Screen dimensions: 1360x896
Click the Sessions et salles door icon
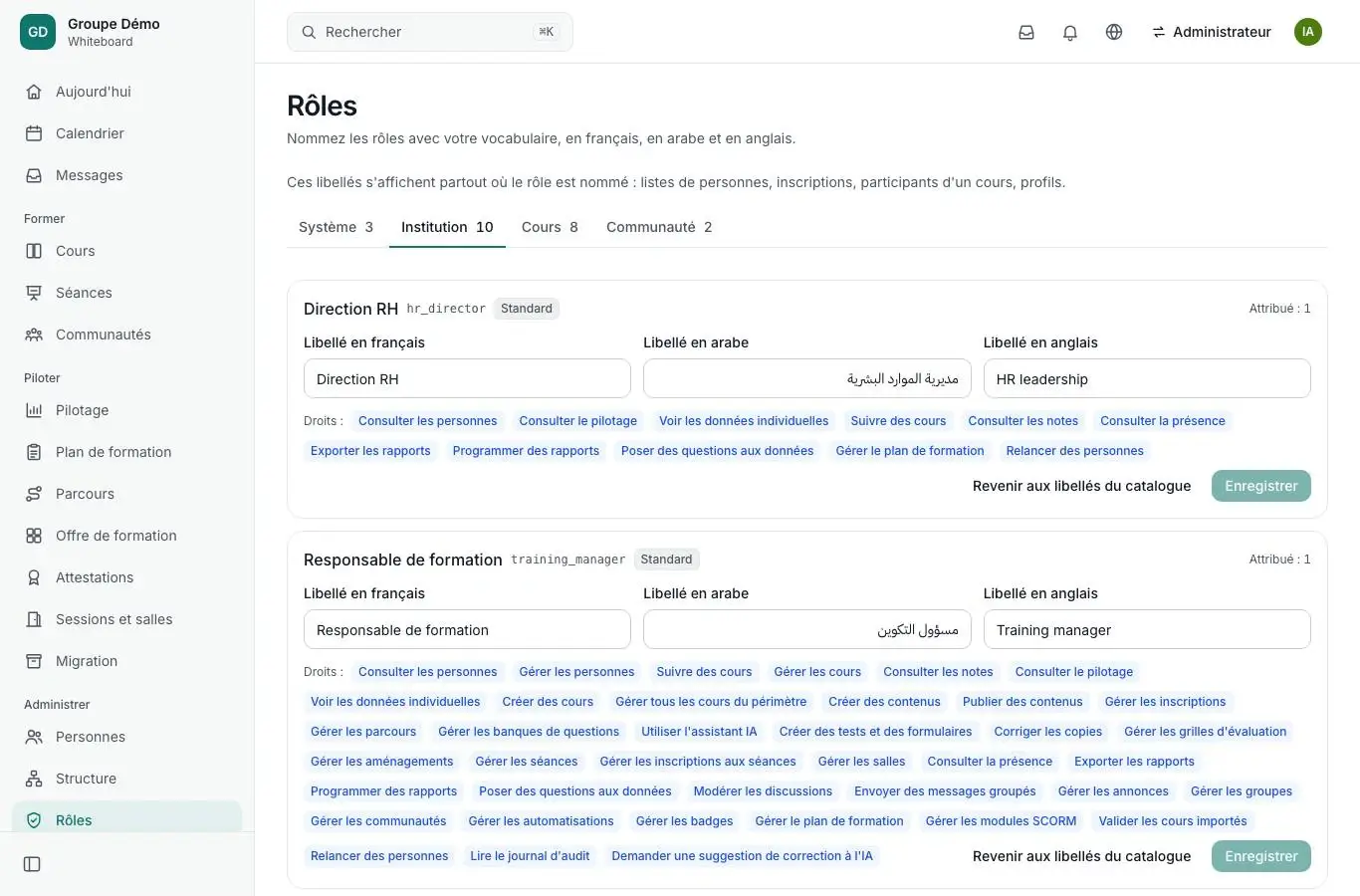click(x=34, y=619)
